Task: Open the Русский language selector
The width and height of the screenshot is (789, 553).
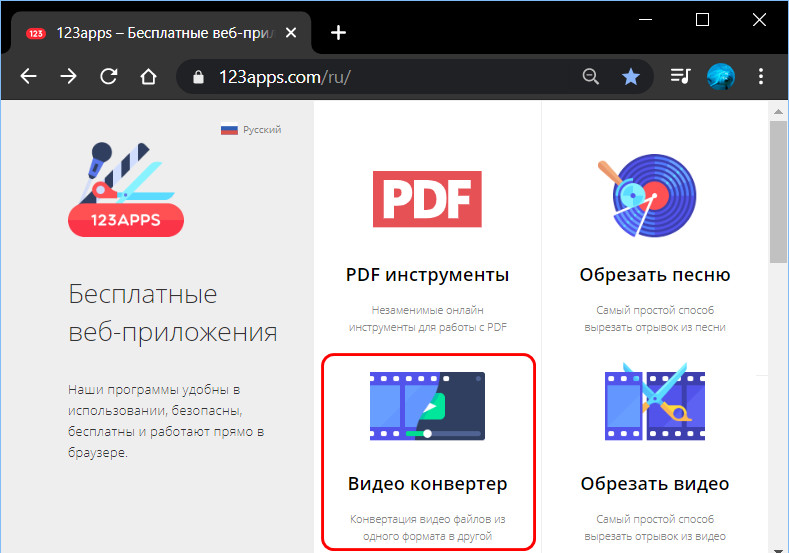Action: (251, 130)
